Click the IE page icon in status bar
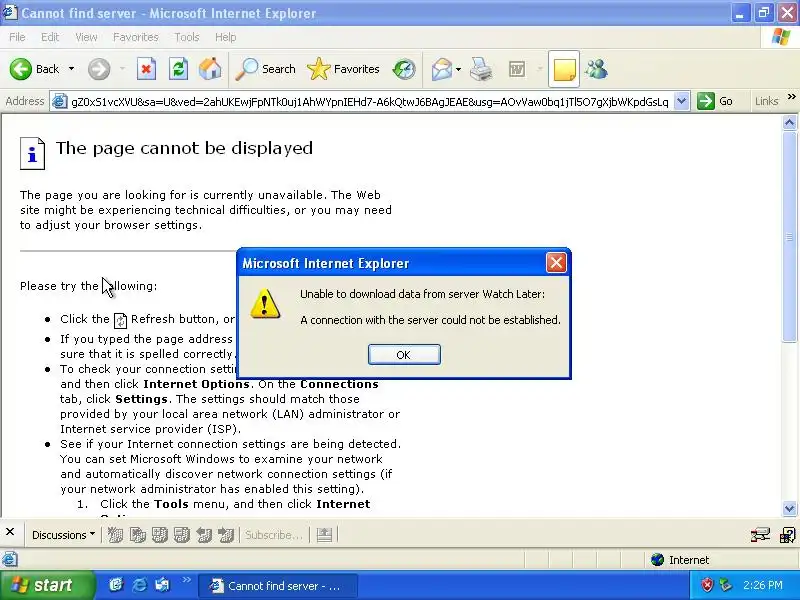Viewport: 800px width, 600px height. pyautogui.click(x=10, y=559)
